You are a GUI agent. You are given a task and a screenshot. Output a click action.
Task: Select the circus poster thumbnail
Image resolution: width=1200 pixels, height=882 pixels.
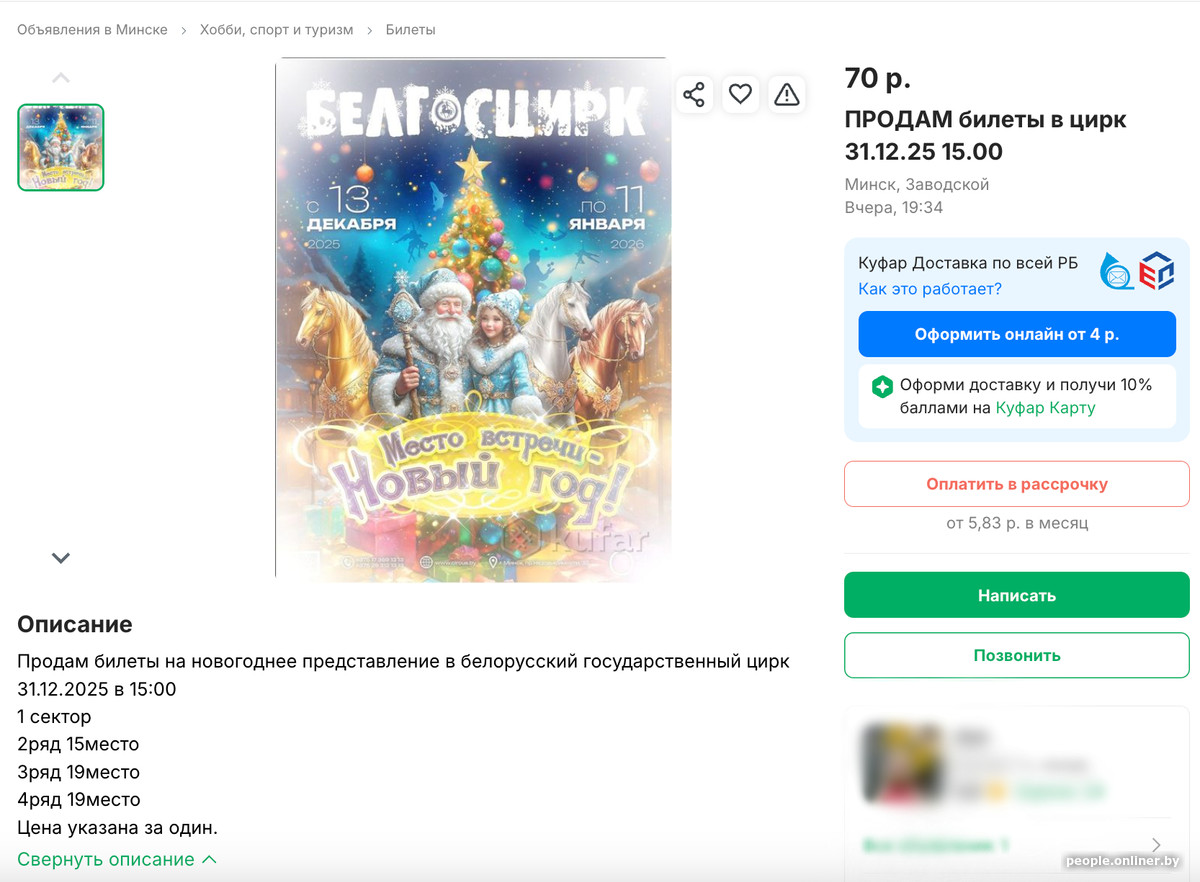click(61, 147)
